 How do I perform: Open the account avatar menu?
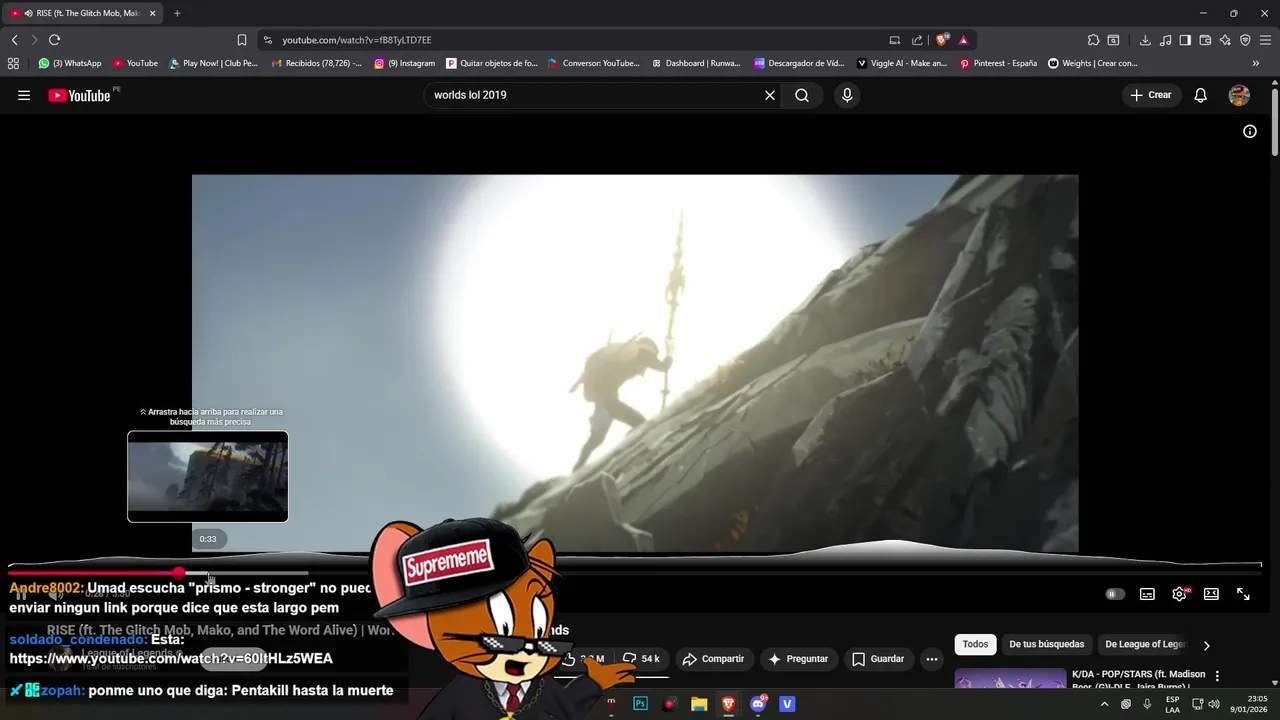1239,95
